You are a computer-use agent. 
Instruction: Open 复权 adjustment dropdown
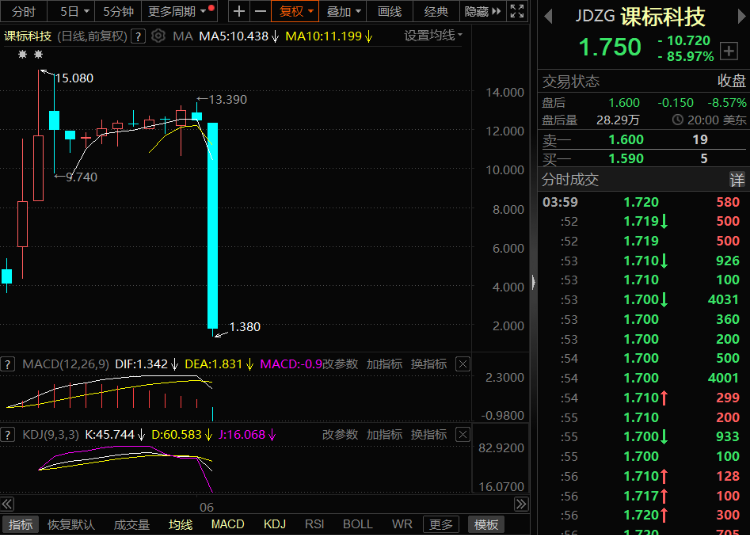click(x=295, y=11)
